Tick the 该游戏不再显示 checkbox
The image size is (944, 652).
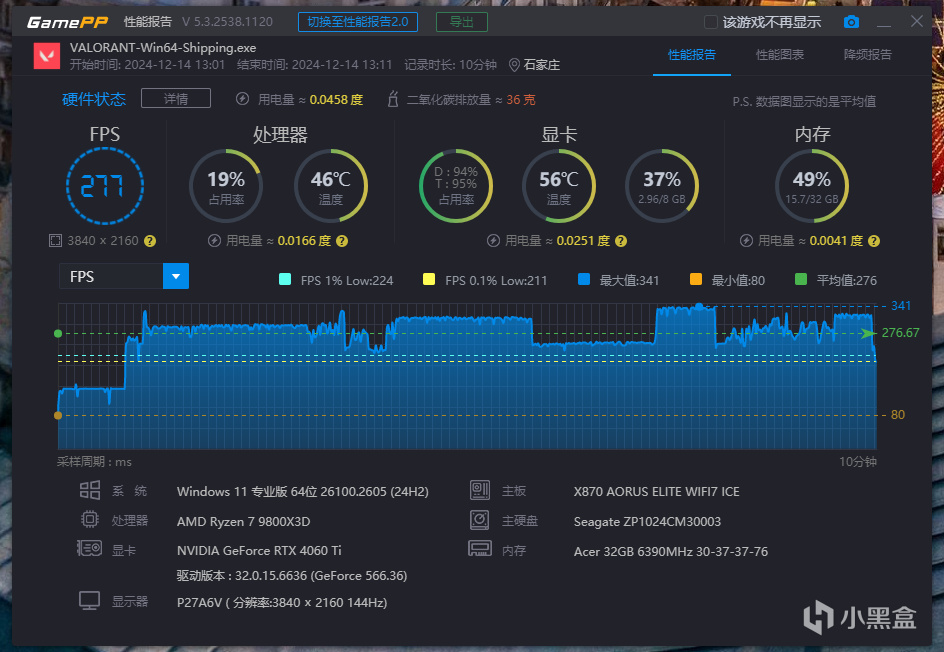[x=711, y=22]
